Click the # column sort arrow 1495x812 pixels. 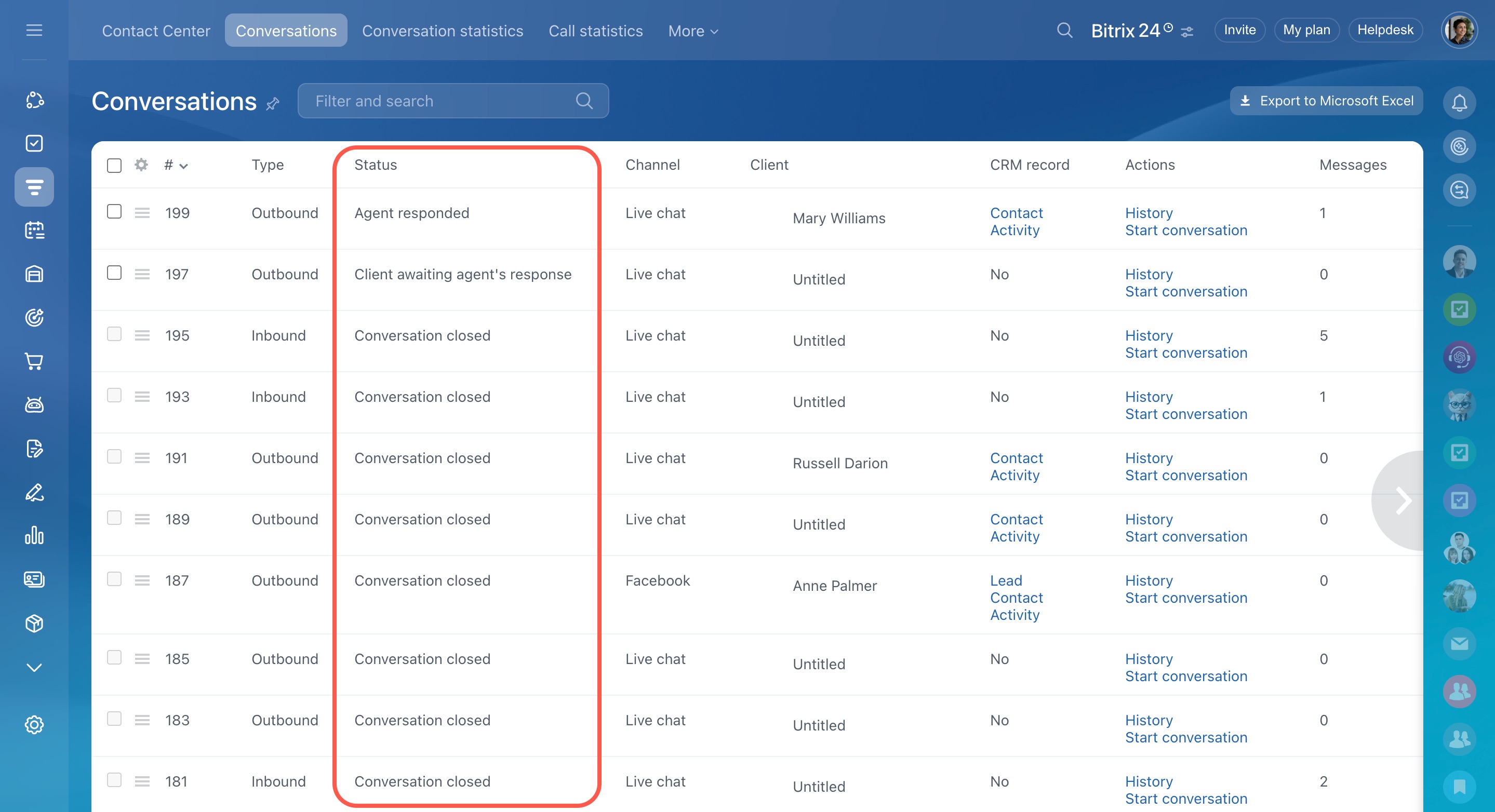[x=183, y=166]
